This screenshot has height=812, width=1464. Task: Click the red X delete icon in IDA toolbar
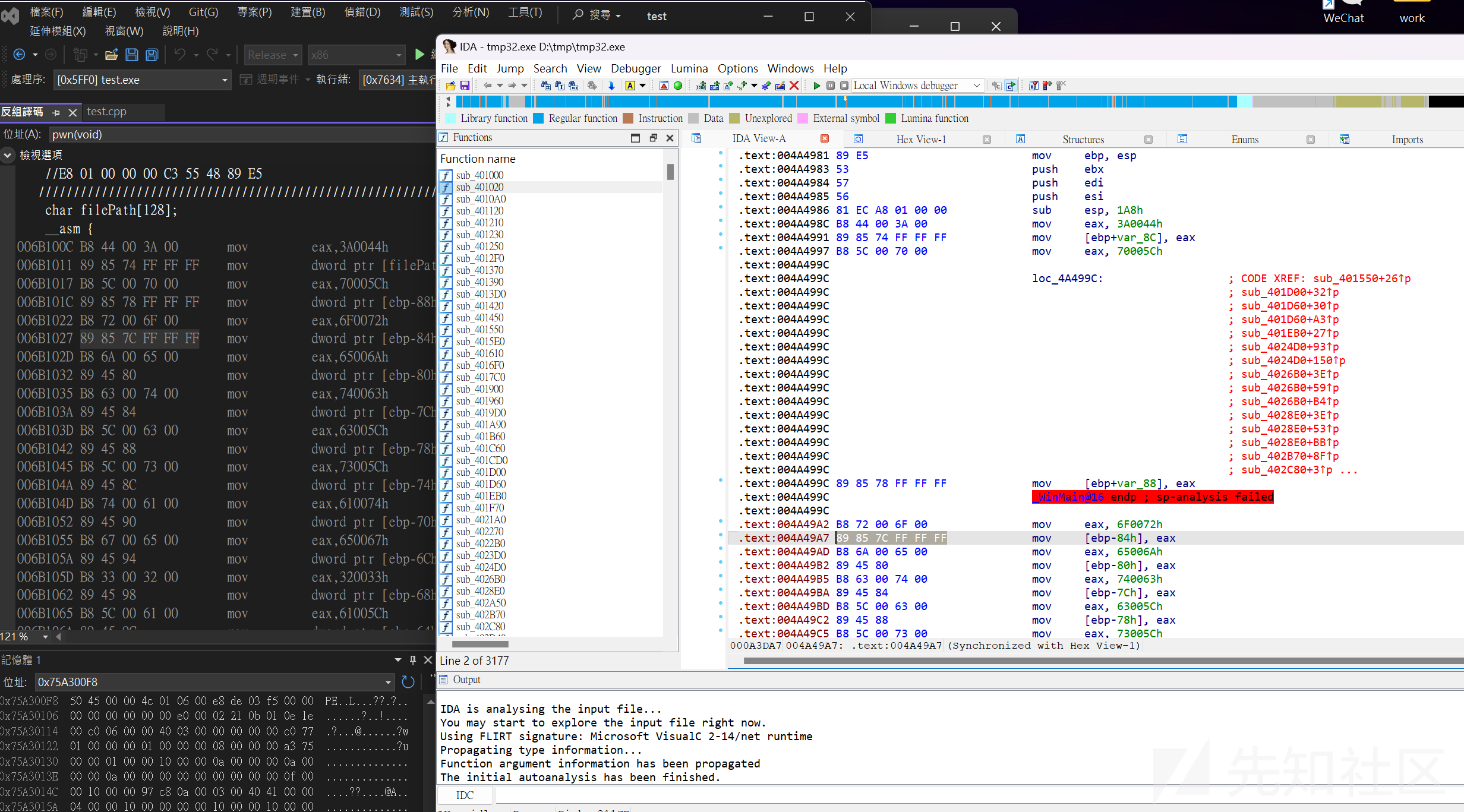click(794, 86)
